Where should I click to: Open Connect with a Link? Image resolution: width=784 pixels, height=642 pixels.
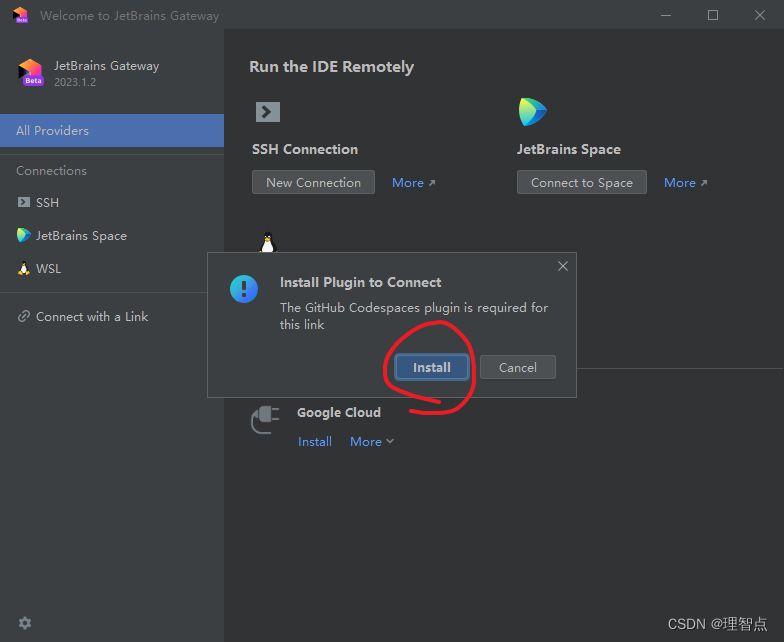coord(112,316)
